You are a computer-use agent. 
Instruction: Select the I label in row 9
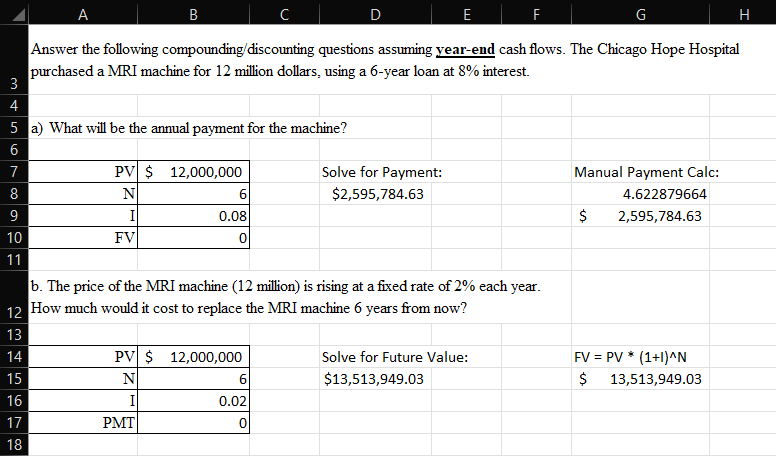83,216
